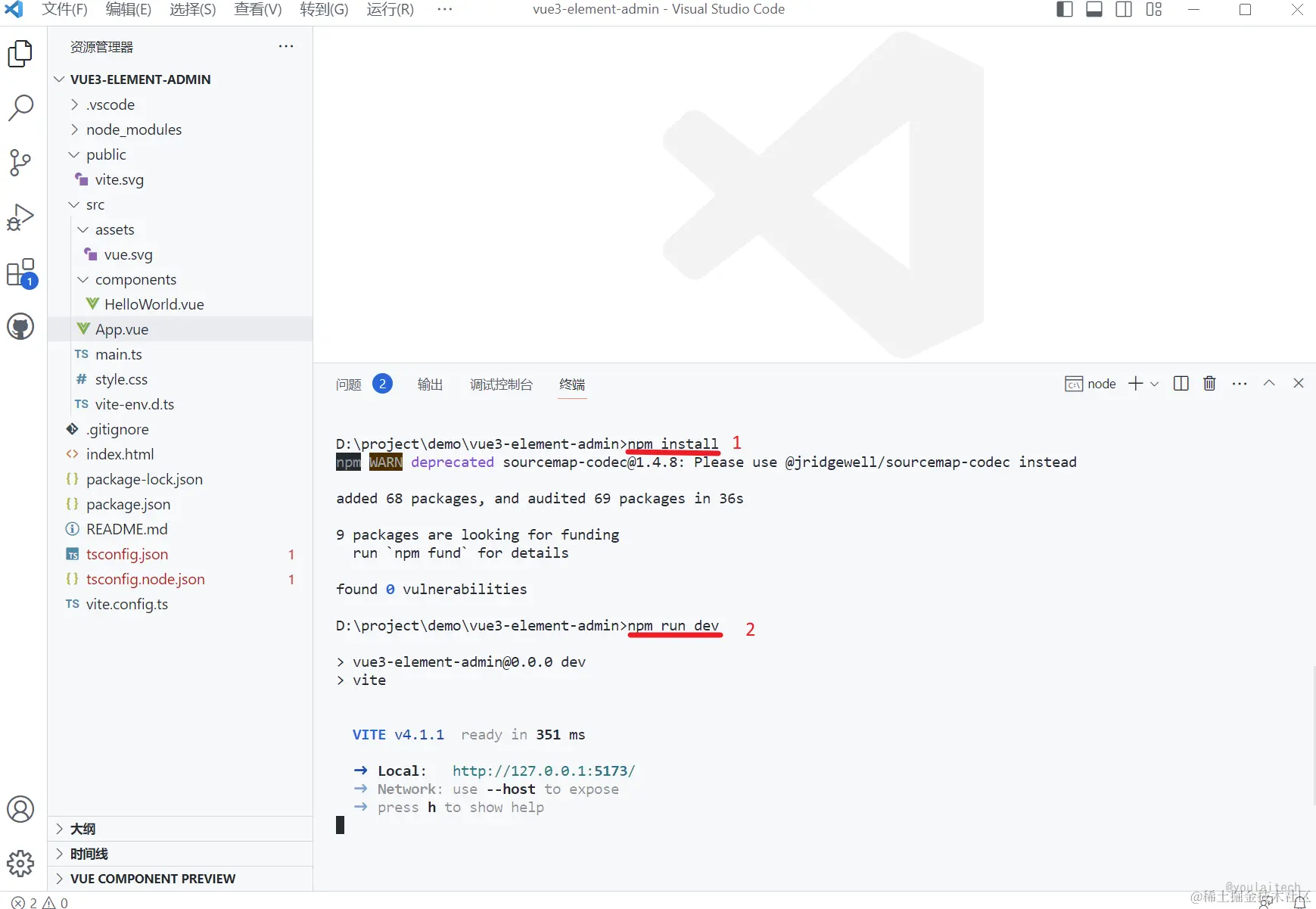Click the errors and warnings status indicator
This screenshot has width=1316, height=909.
39,902
